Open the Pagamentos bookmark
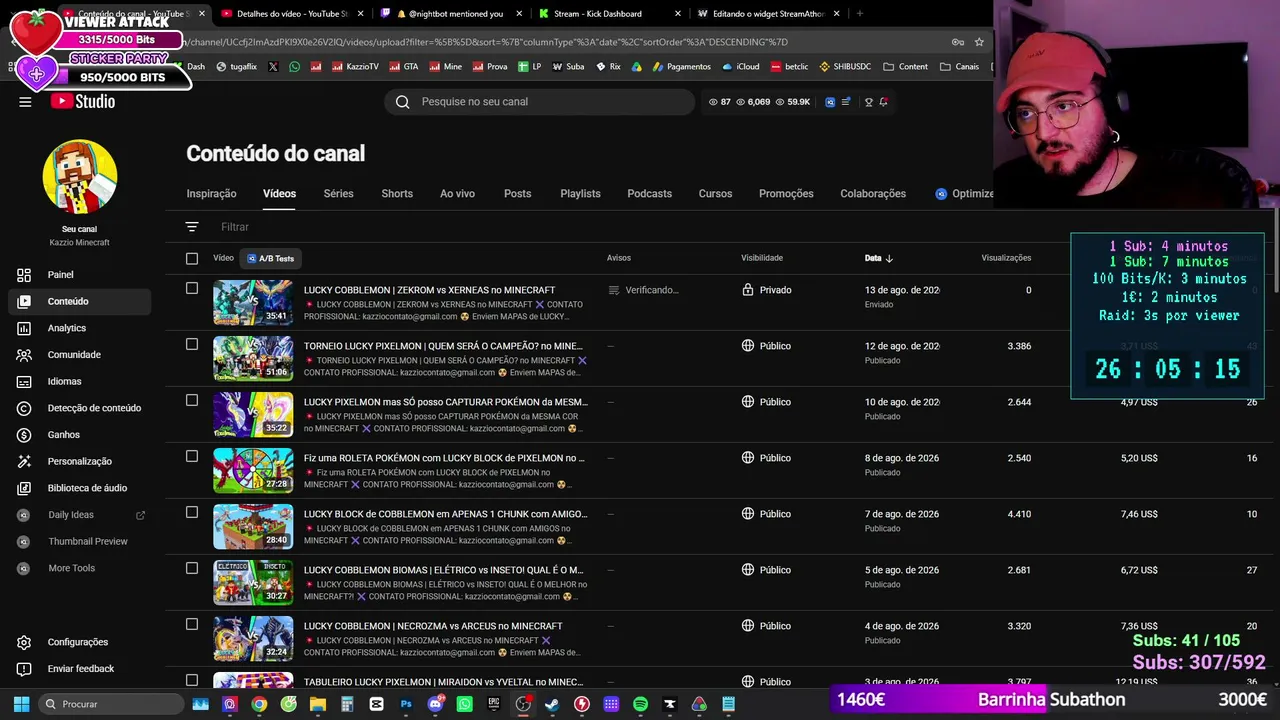 [x=680, y=67]
